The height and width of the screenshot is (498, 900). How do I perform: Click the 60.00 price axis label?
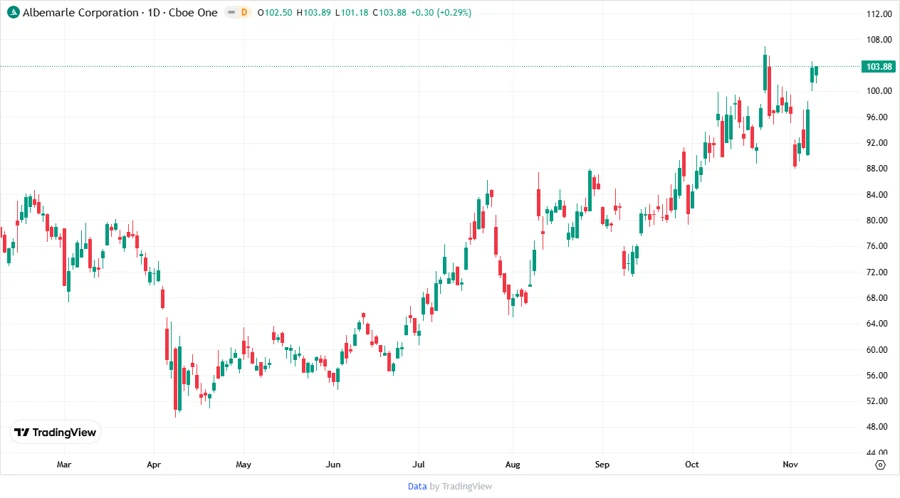[879, 349]
